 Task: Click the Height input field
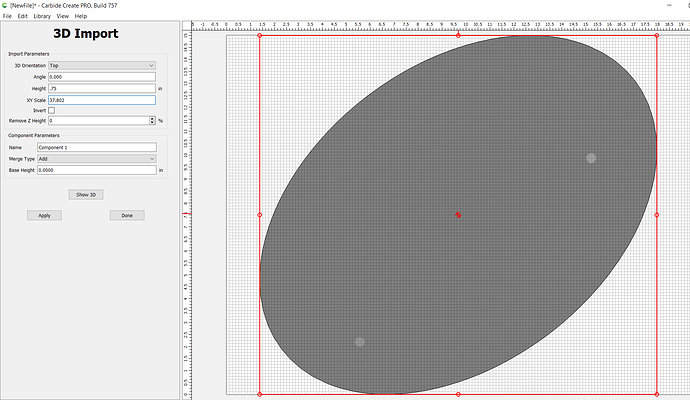click(x=102, y=88)
